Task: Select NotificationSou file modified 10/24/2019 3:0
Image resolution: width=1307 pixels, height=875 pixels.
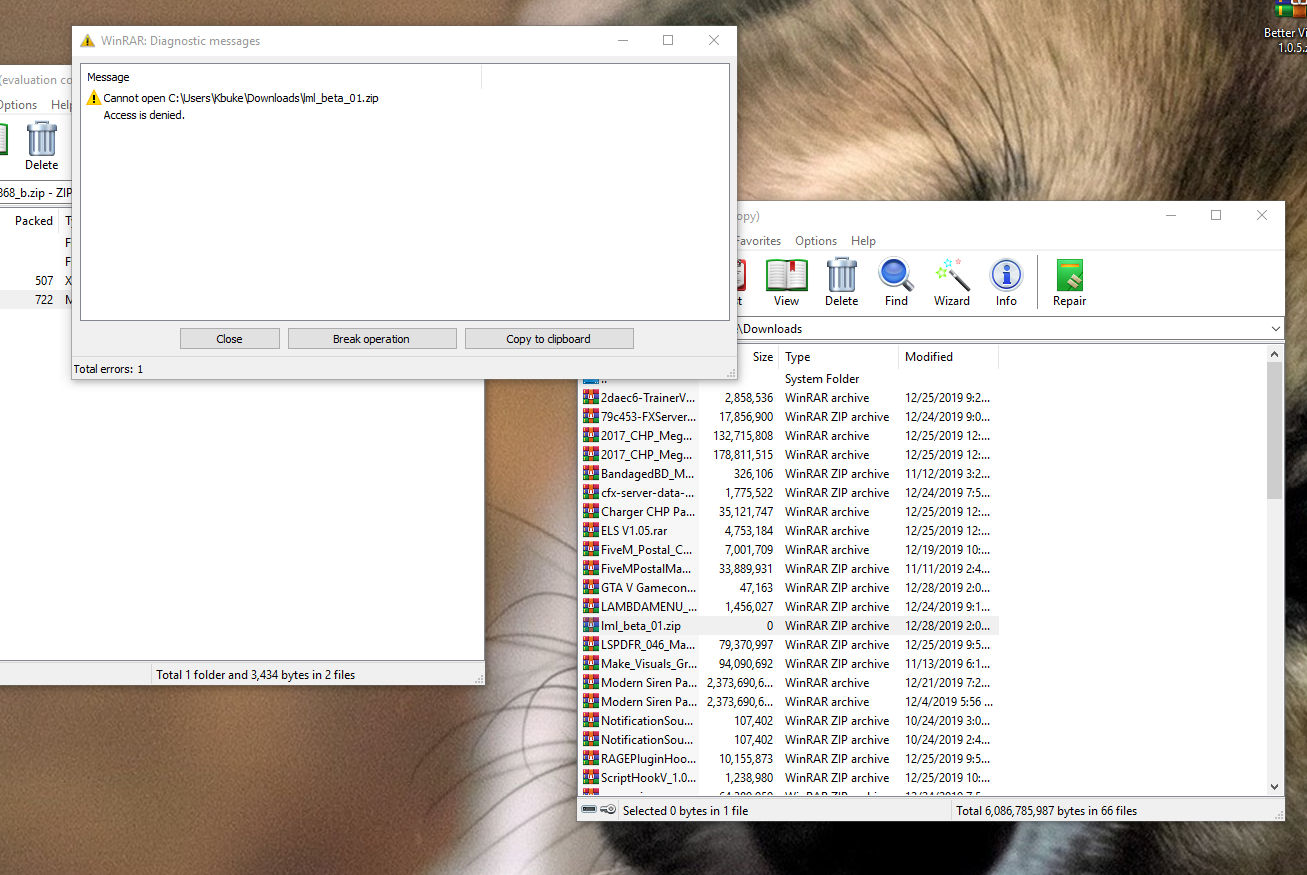Action: point(647,721)
